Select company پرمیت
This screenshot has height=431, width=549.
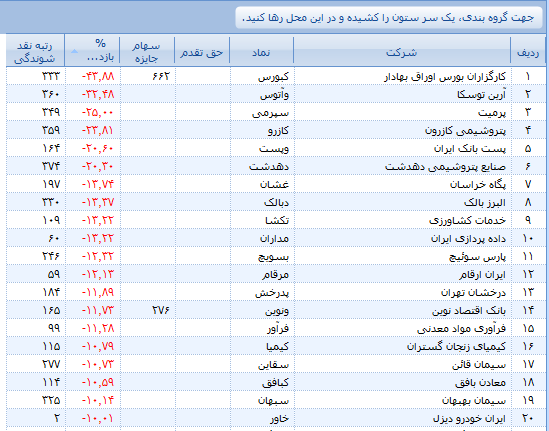(x=492, y=112)
